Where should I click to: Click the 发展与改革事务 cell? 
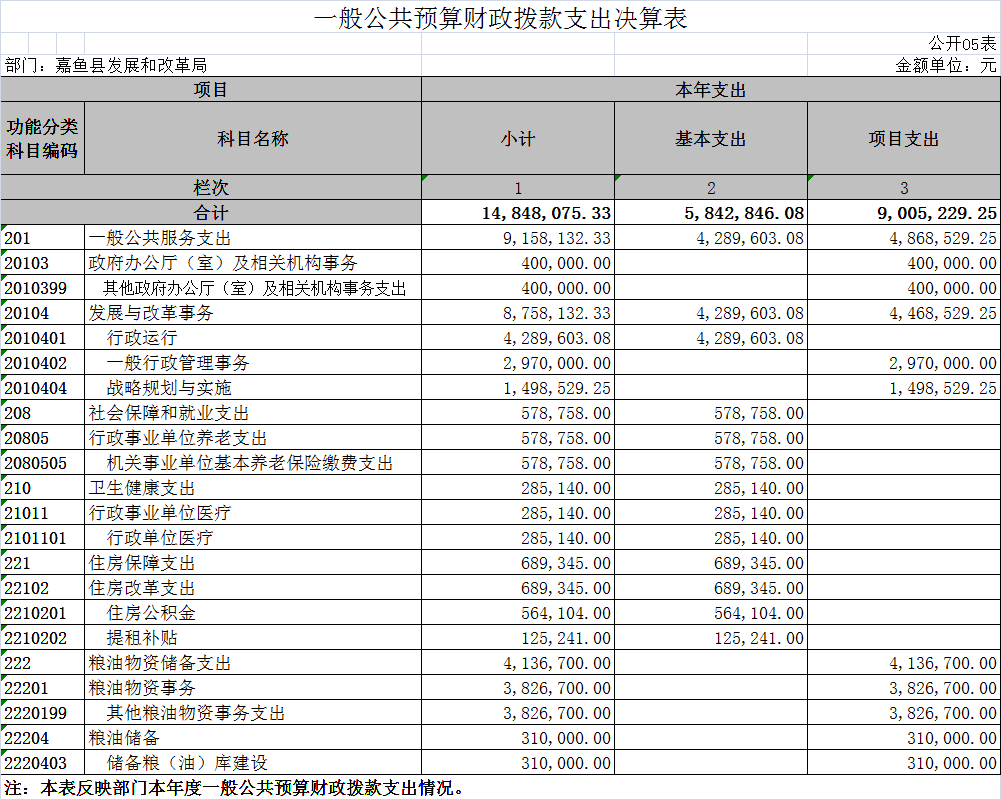pos(253,312)
